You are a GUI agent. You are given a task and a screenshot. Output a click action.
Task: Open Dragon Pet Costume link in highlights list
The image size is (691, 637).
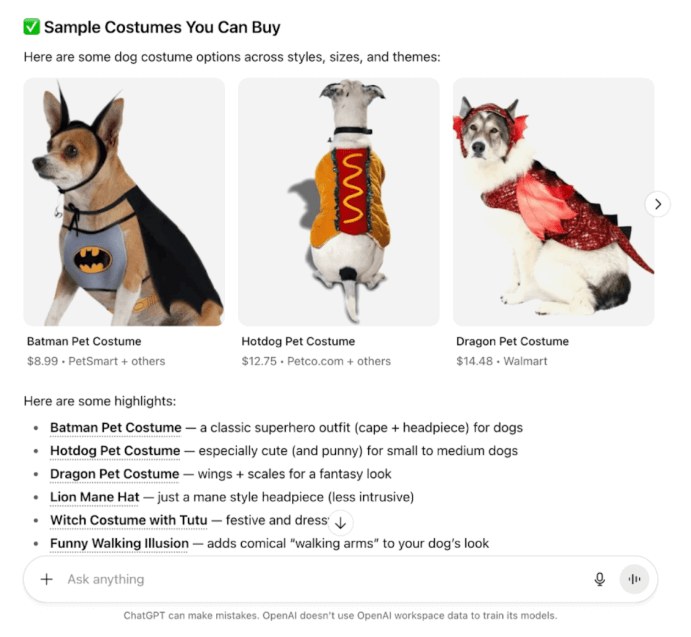[115, 474]
